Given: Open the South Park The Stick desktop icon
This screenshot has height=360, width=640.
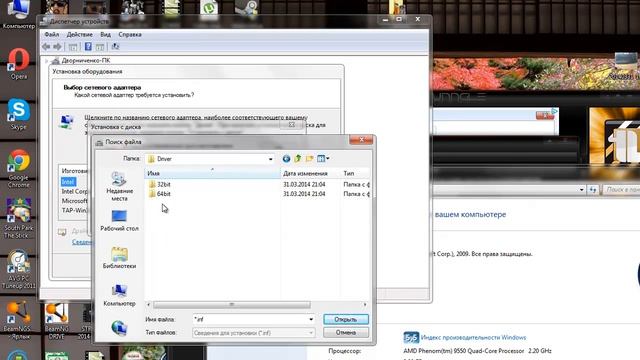Looking at the screenshot, I should [x=19, y=218].
